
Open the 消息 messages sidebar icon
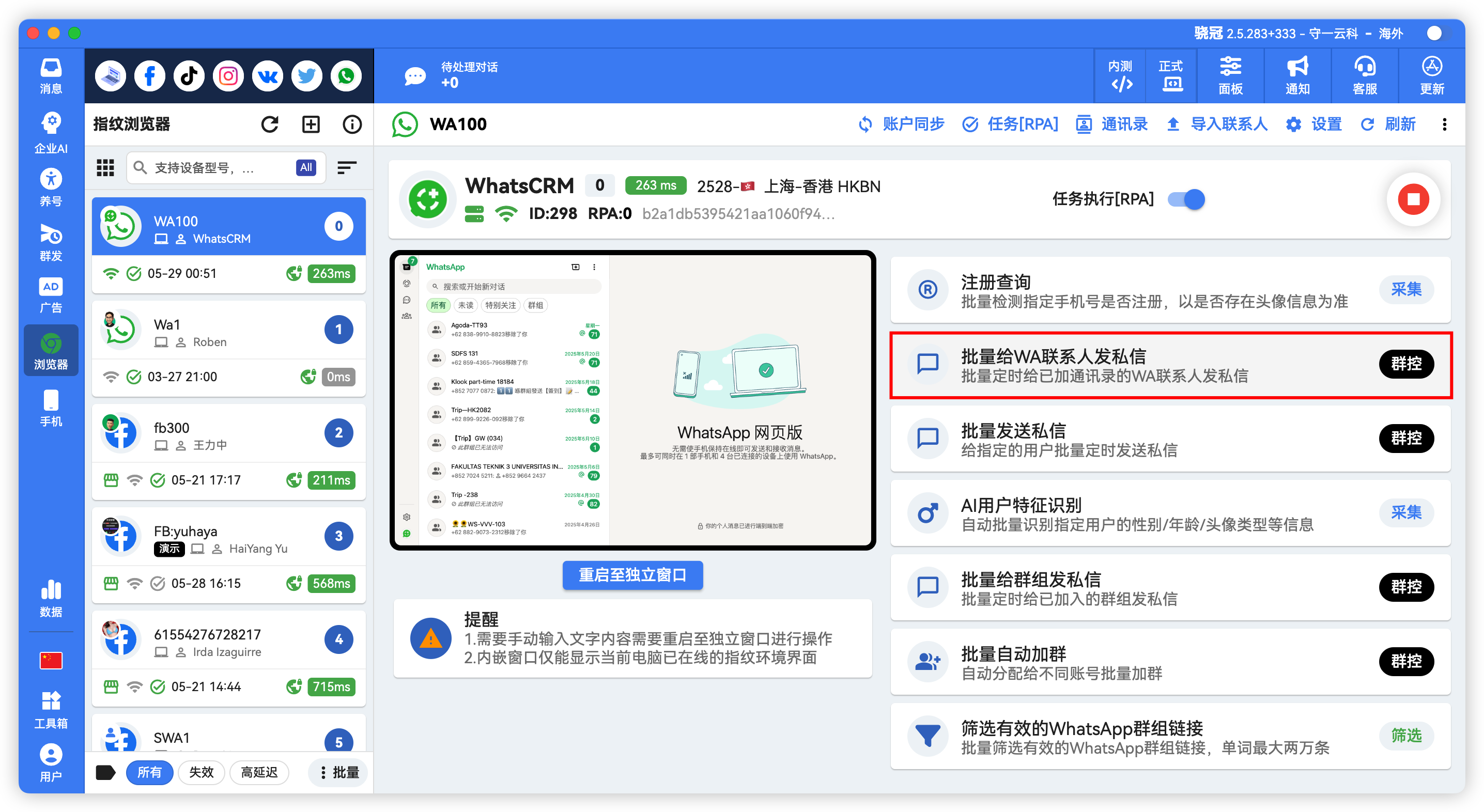tap(51, 75)
